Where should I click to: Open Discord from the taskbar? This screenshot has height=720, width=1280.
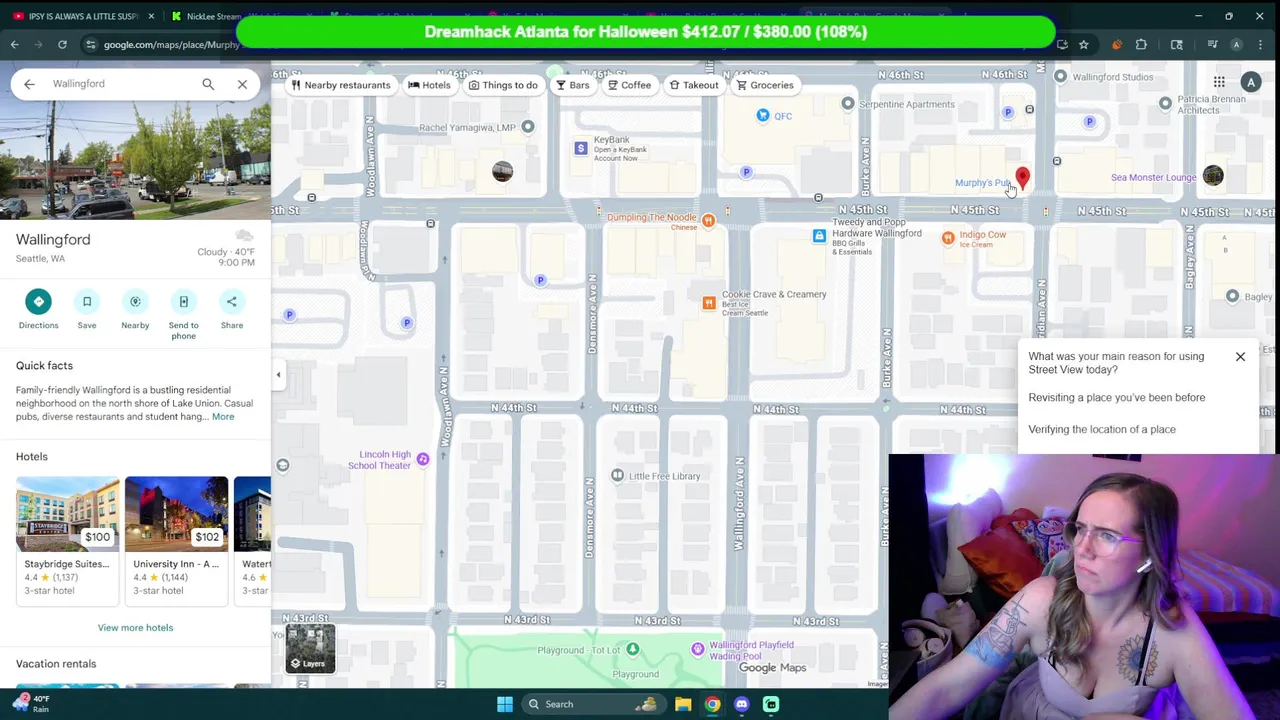click(741, 704)
